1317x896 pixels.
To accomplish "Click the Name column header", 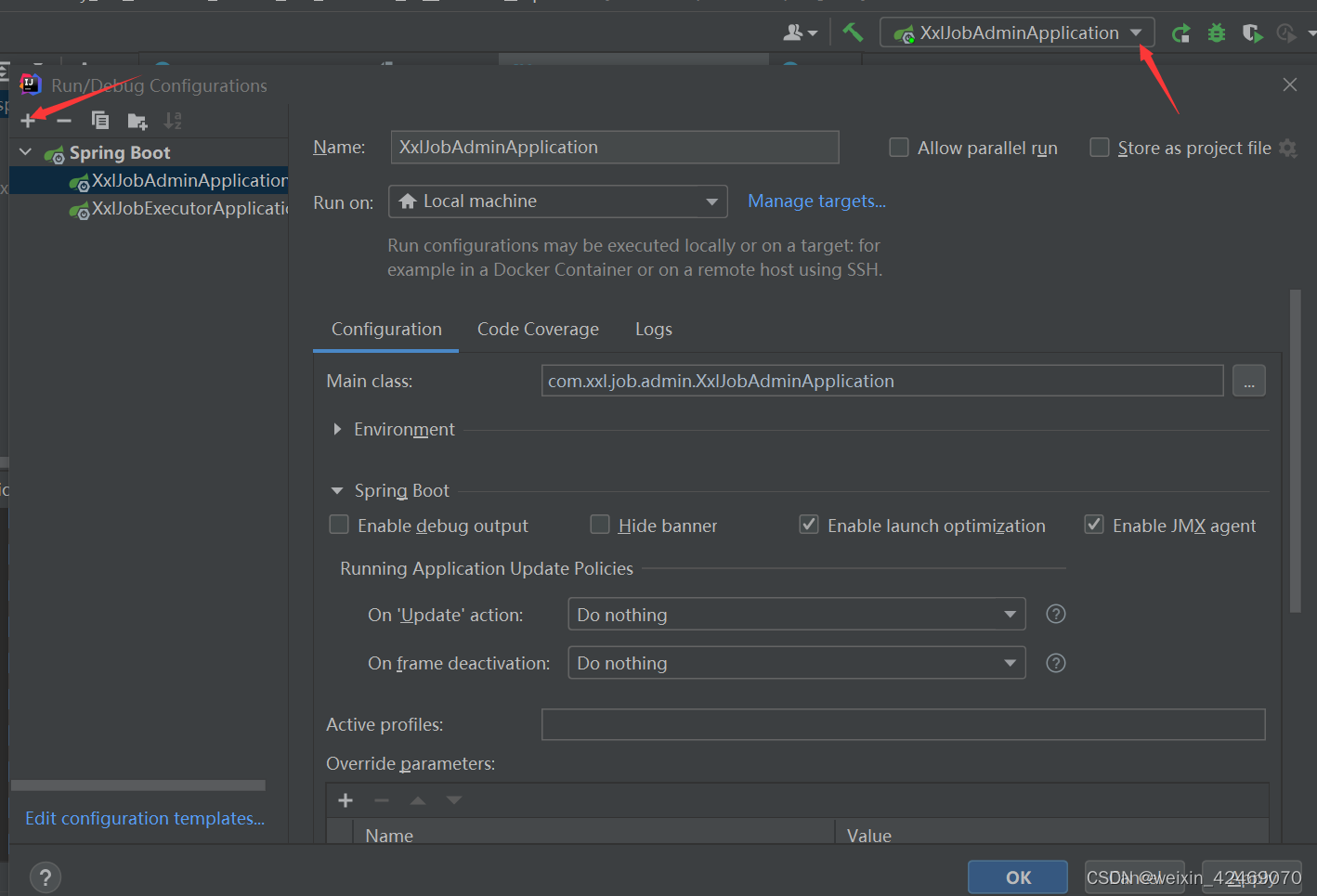I will [x=593, y=836].
